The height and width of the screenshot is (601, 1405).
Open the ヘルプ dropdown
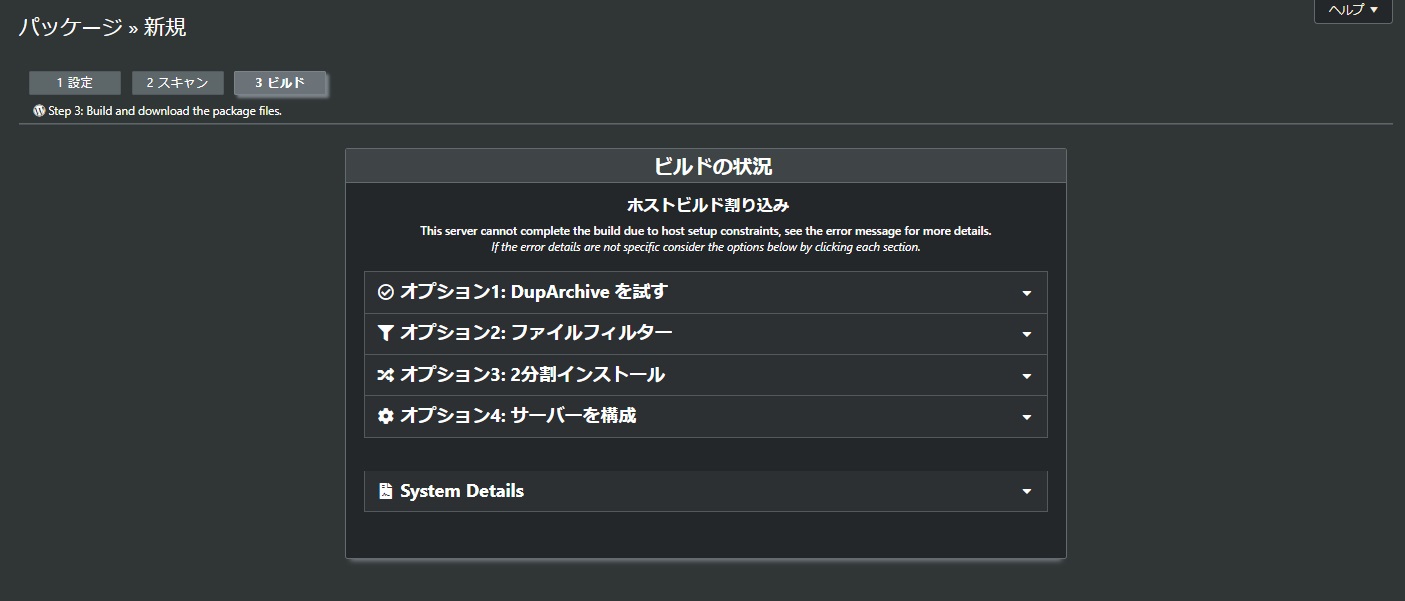pos(1352,10)
